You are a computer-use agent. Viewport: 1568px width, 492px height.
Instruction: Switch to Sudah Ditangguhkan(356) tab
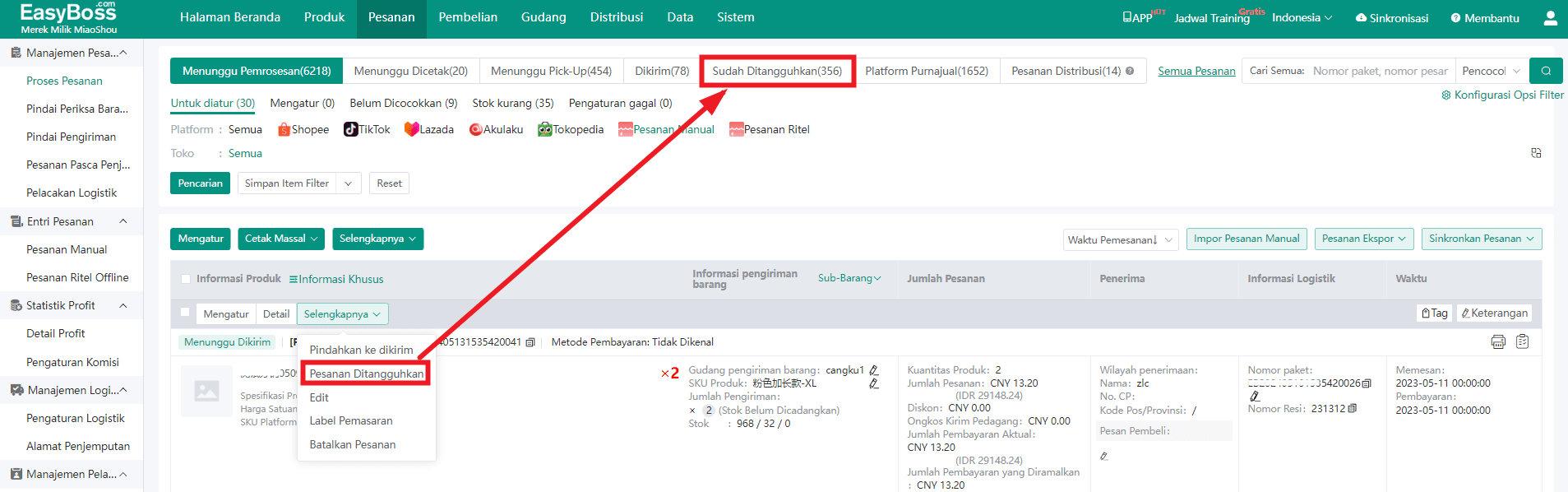[x=776, y=72]
